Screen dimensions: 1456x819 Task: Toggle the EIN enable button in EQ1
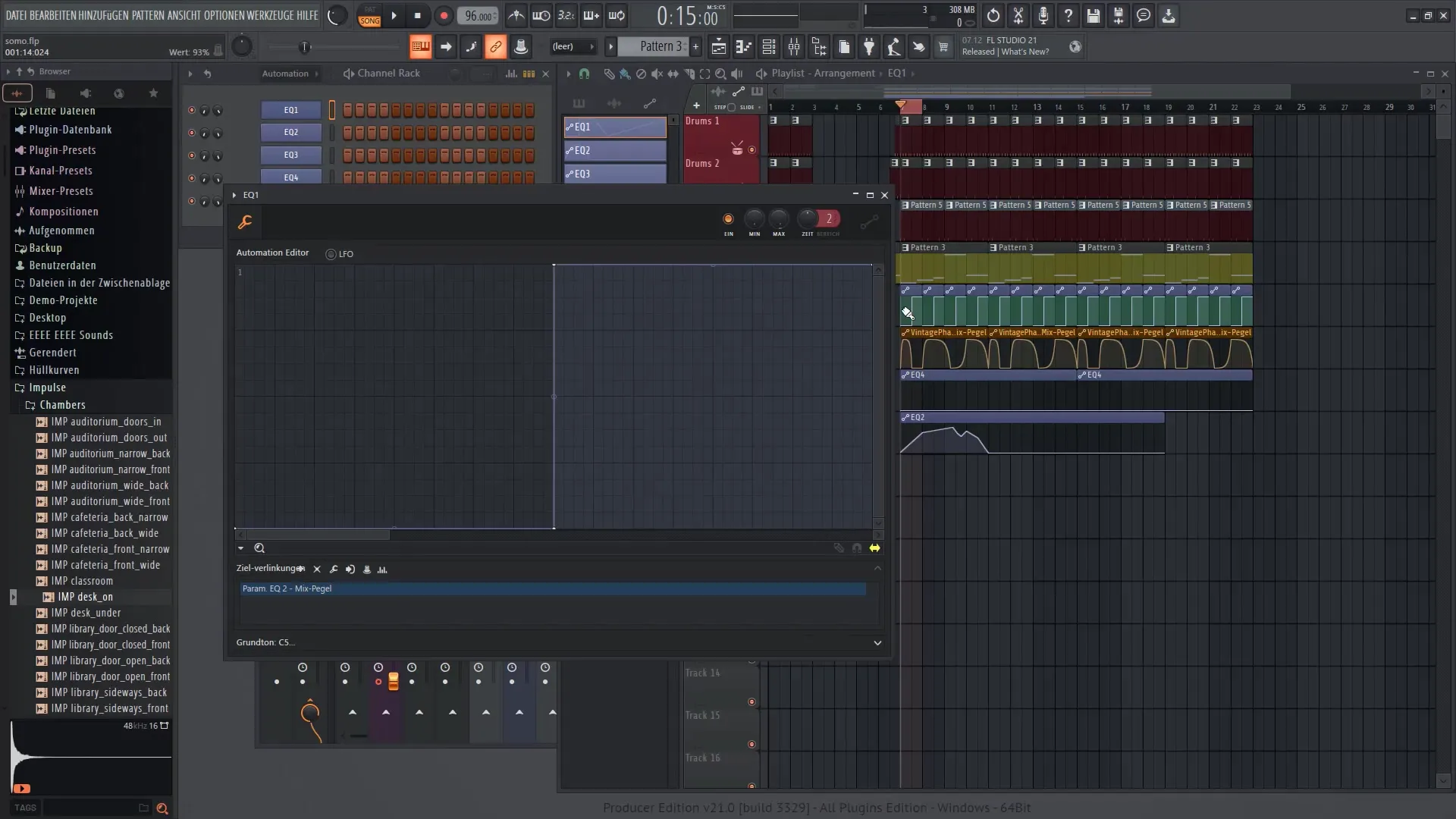click(x=728, y=219)
